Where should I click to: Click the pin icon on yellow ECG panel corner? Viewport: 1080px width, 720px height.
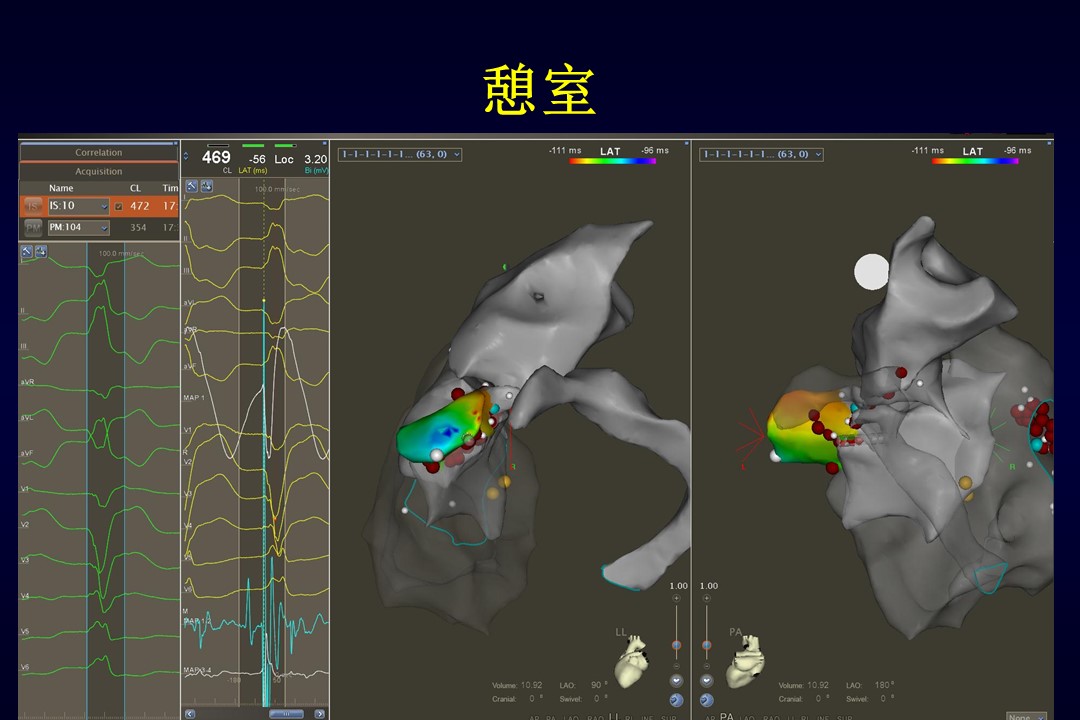tap(326, 143)
